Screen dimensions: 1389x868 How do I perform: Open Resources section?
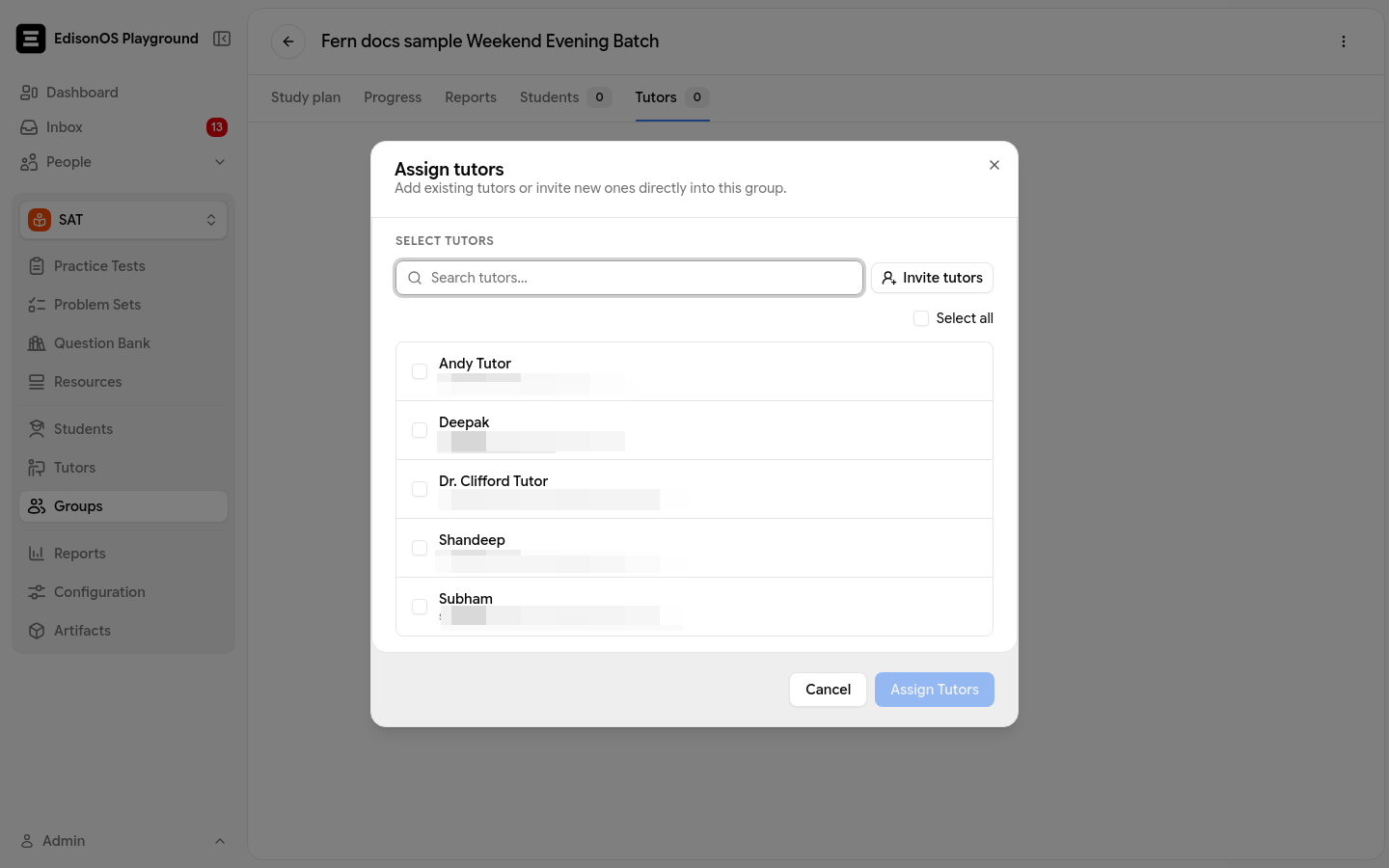(123, 382)
